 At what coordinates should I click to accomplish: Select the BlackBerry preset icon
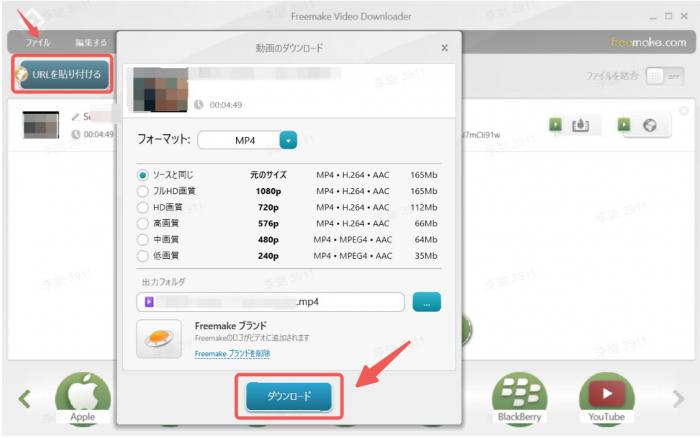519,399
